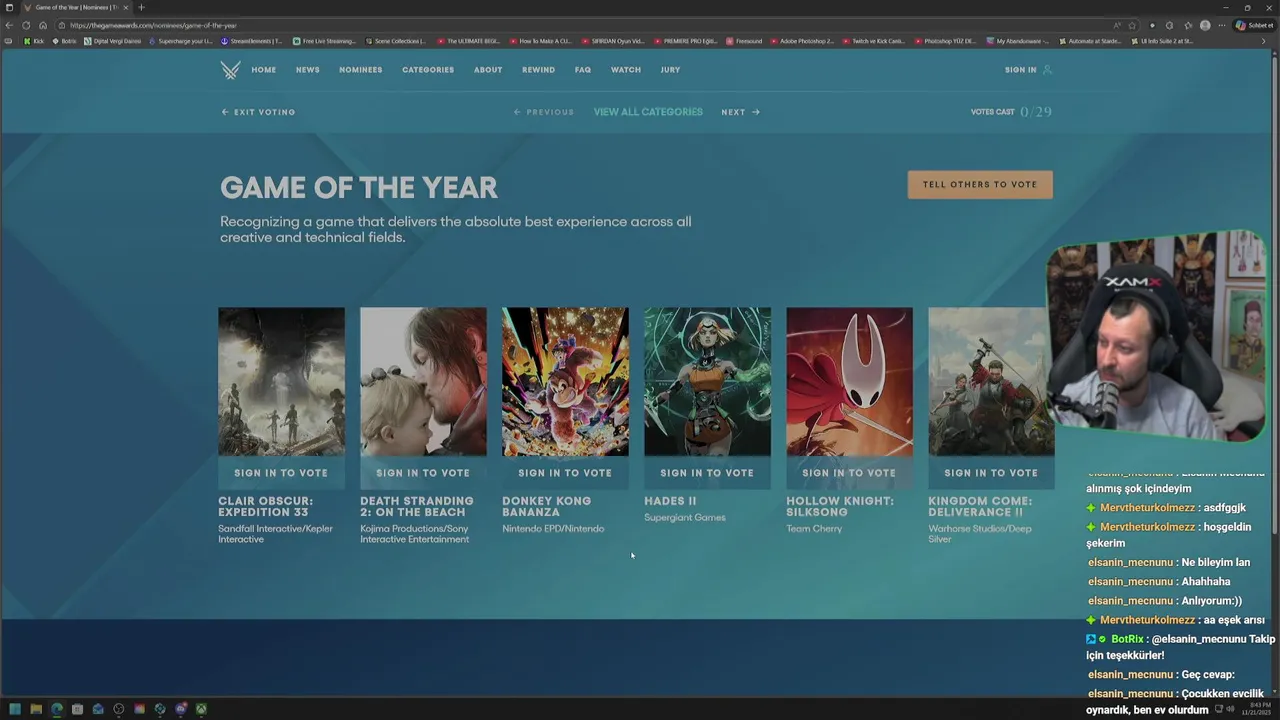Sign in to vote for Hades II
Screen dimensions: 1280x720
(707, 473)
